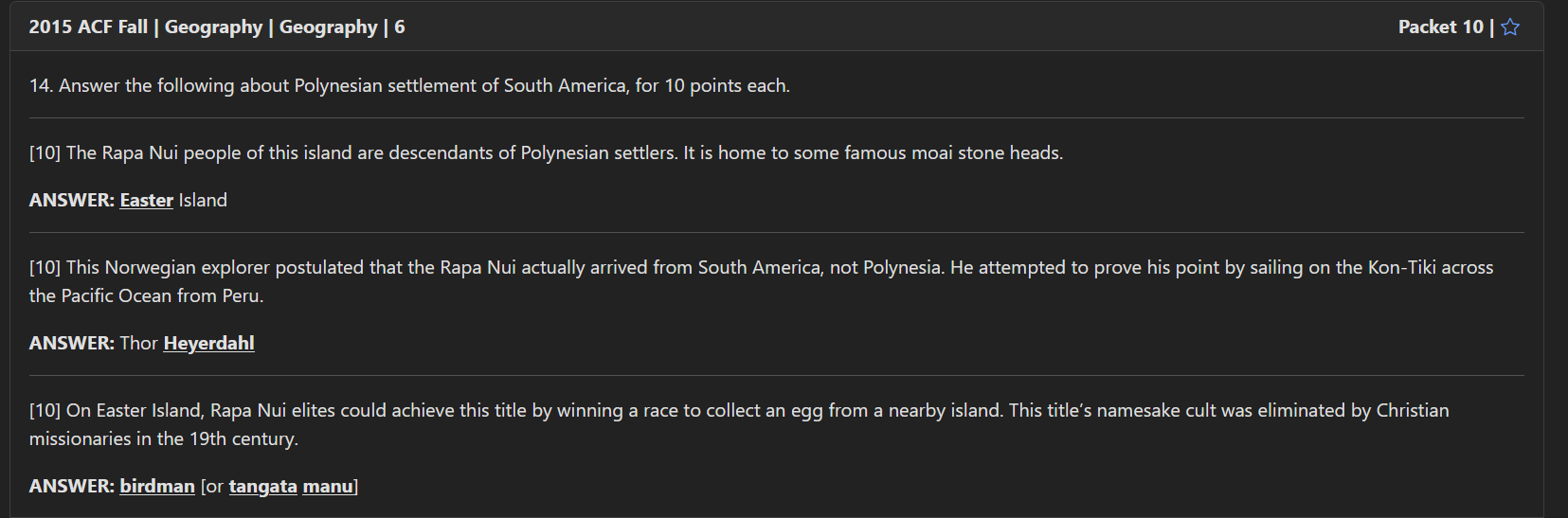Click the underlined Heyerdahl answer

(x=208, y=344)
